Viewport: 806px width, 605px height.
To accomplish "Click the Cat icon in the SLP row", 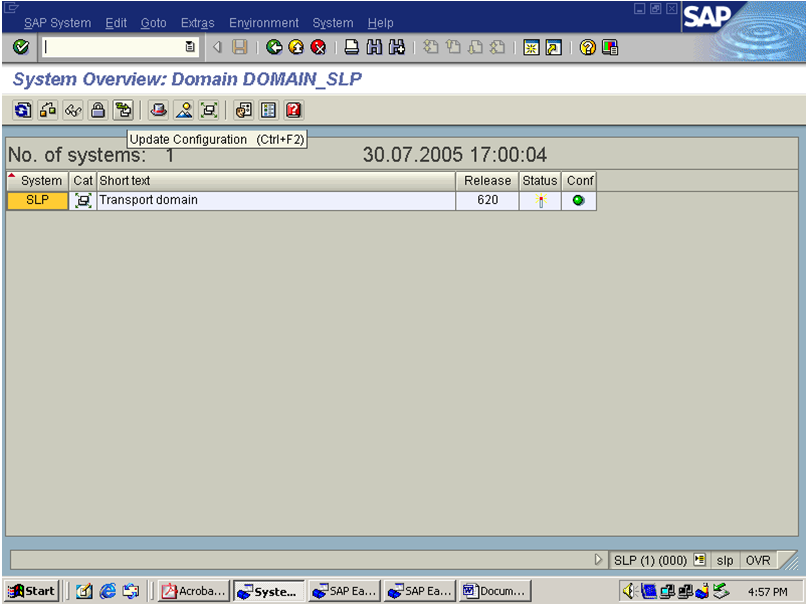I will (83, 200).
